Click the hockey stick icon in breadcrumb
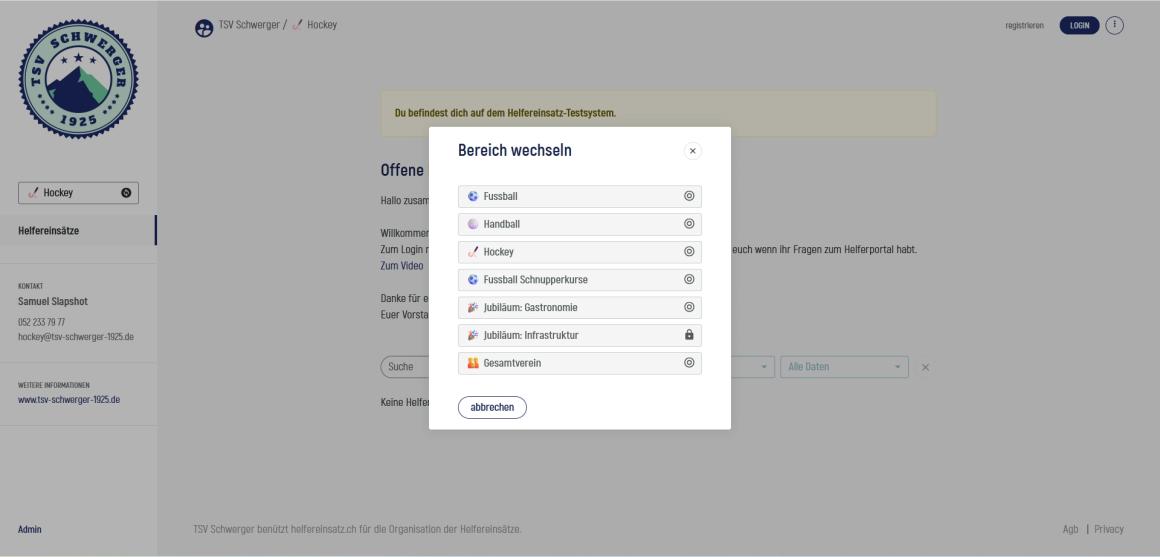 click(x=297, y=24)
